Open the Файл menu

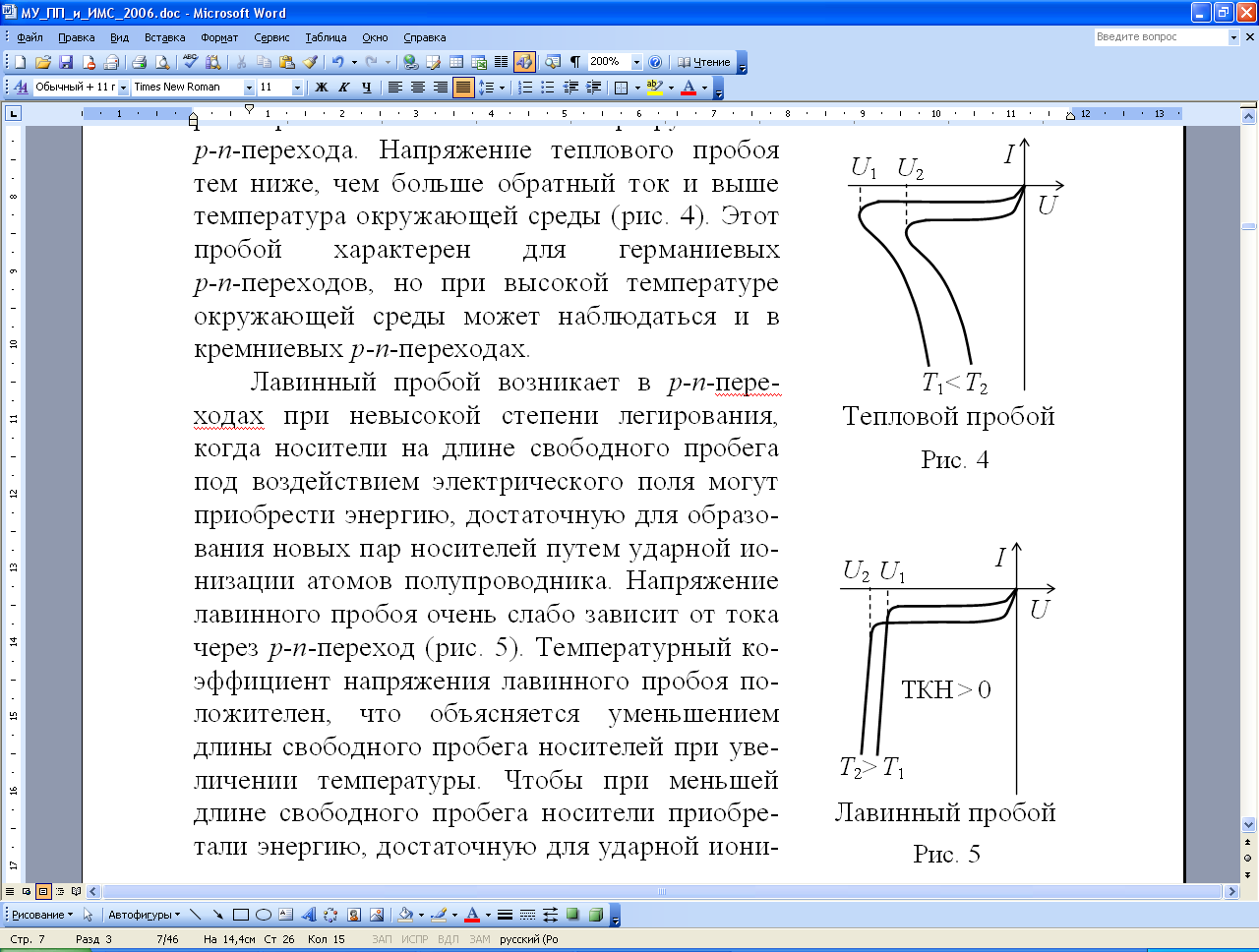pyautogui.click(x=30, y=37)
